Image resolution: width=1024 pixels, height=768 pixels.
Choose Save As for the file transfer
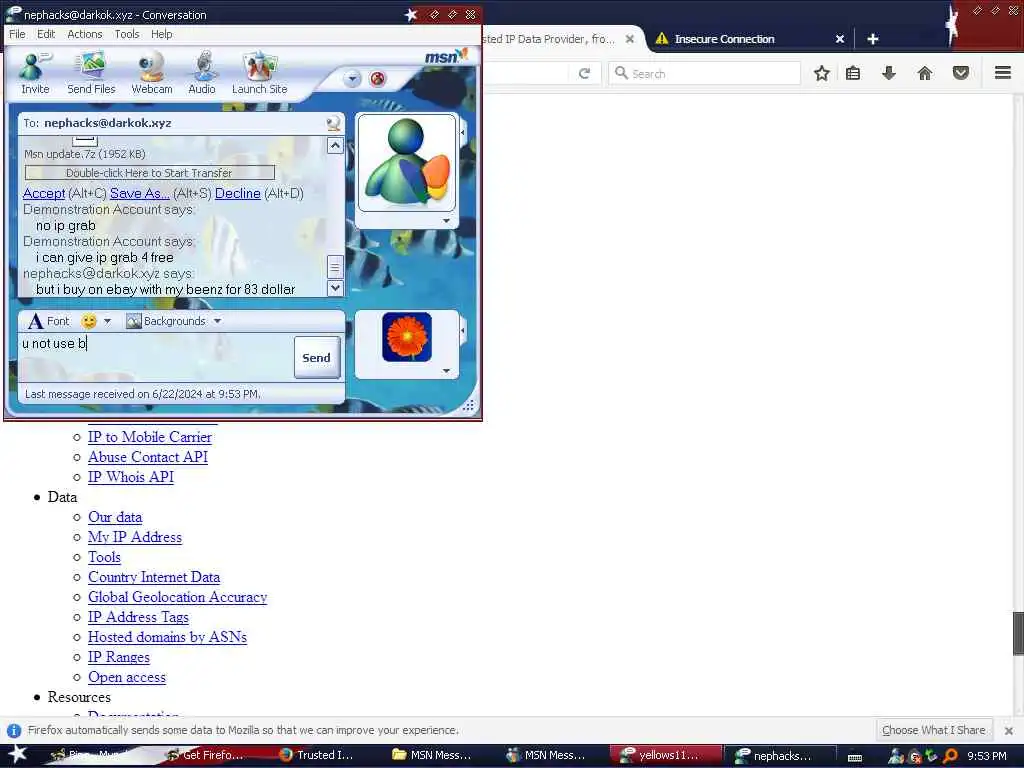(x=140, y=193)
